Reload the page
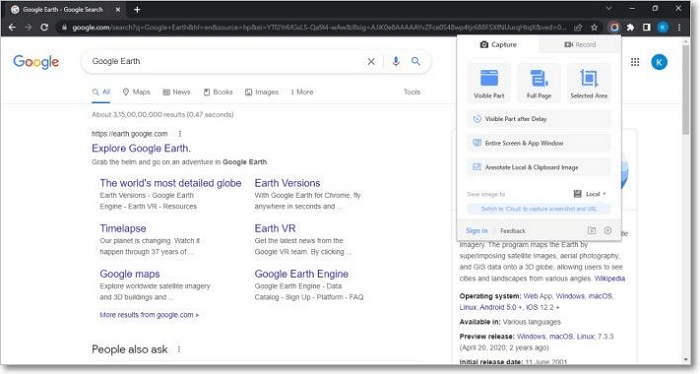This screenshot has height=374, width=700. (44, 27)
